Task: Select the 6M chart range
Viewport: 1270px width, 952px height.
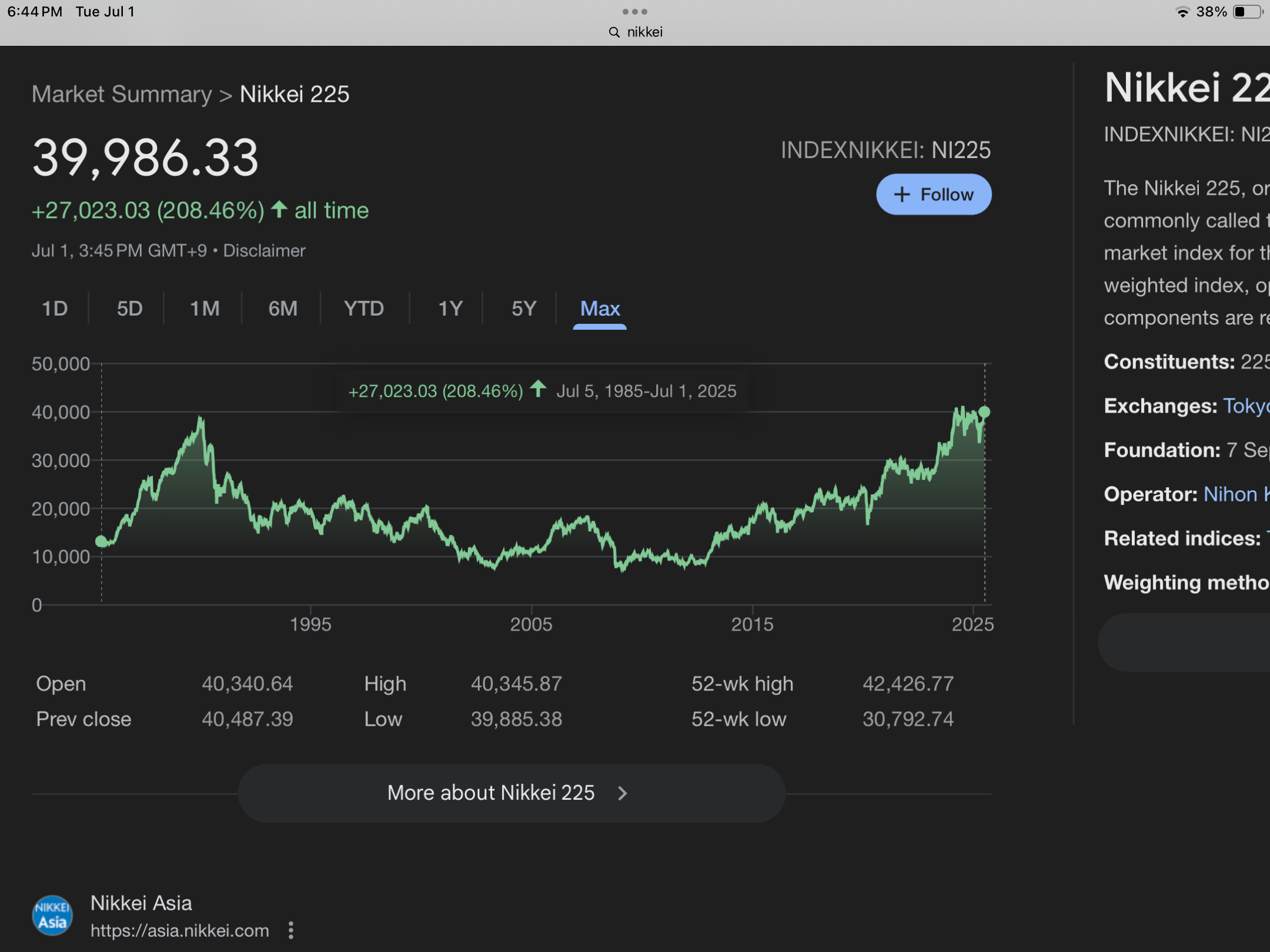Action: (x=283, y=309)
